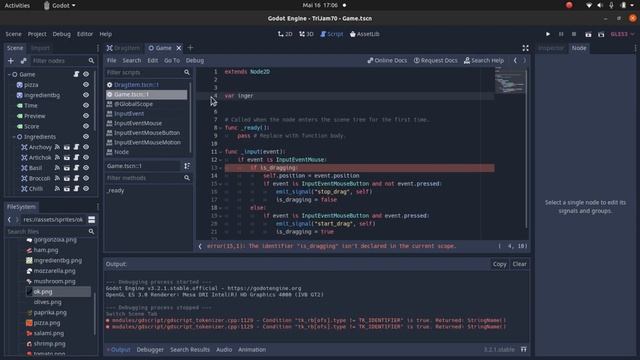This screenshot has width=640, height=360.
Task: Open Artichok instanced scene in editor
Action: point(67,158)
